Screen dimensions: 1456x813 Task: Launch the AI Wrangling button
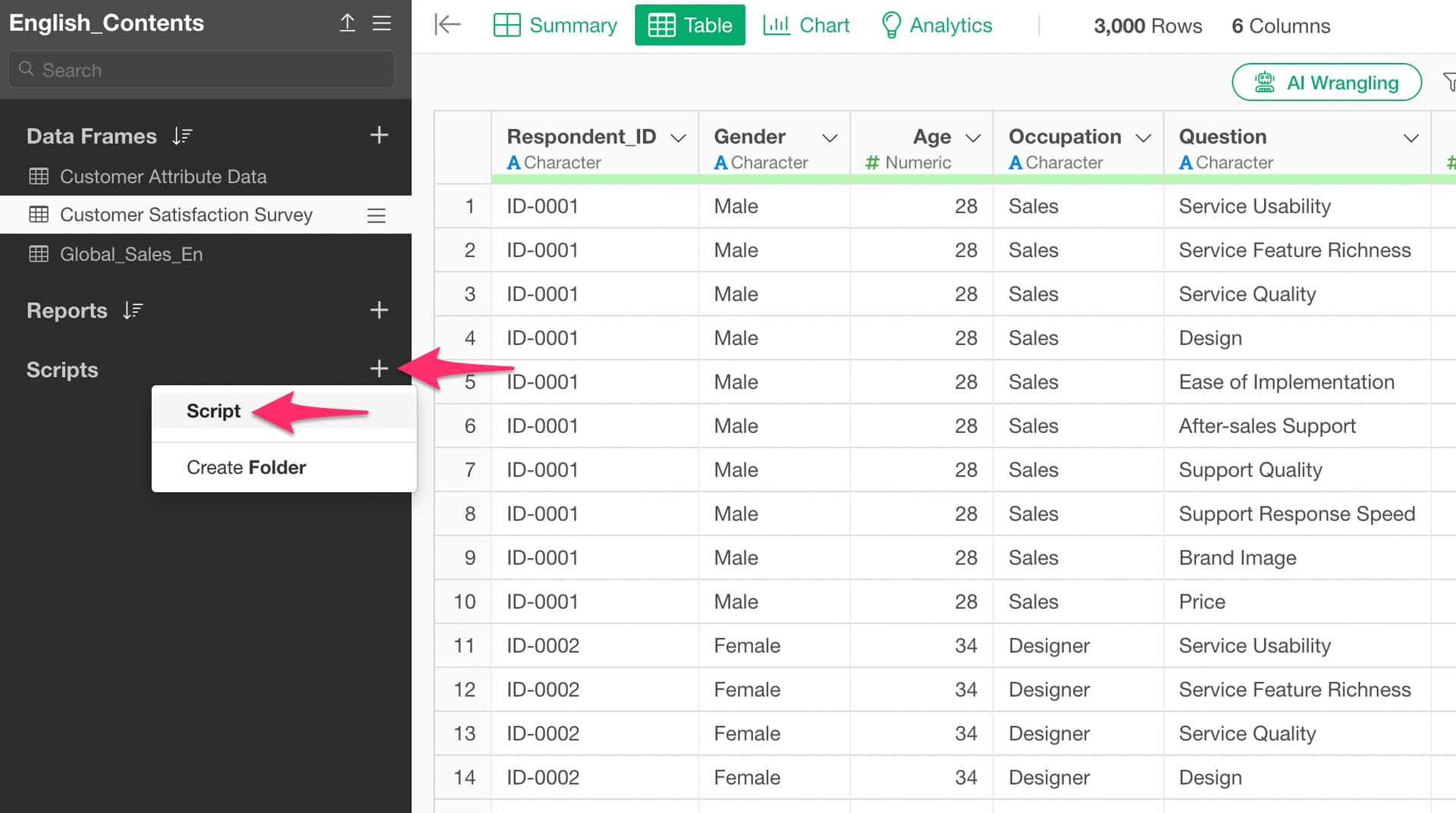coord(1326,82)
